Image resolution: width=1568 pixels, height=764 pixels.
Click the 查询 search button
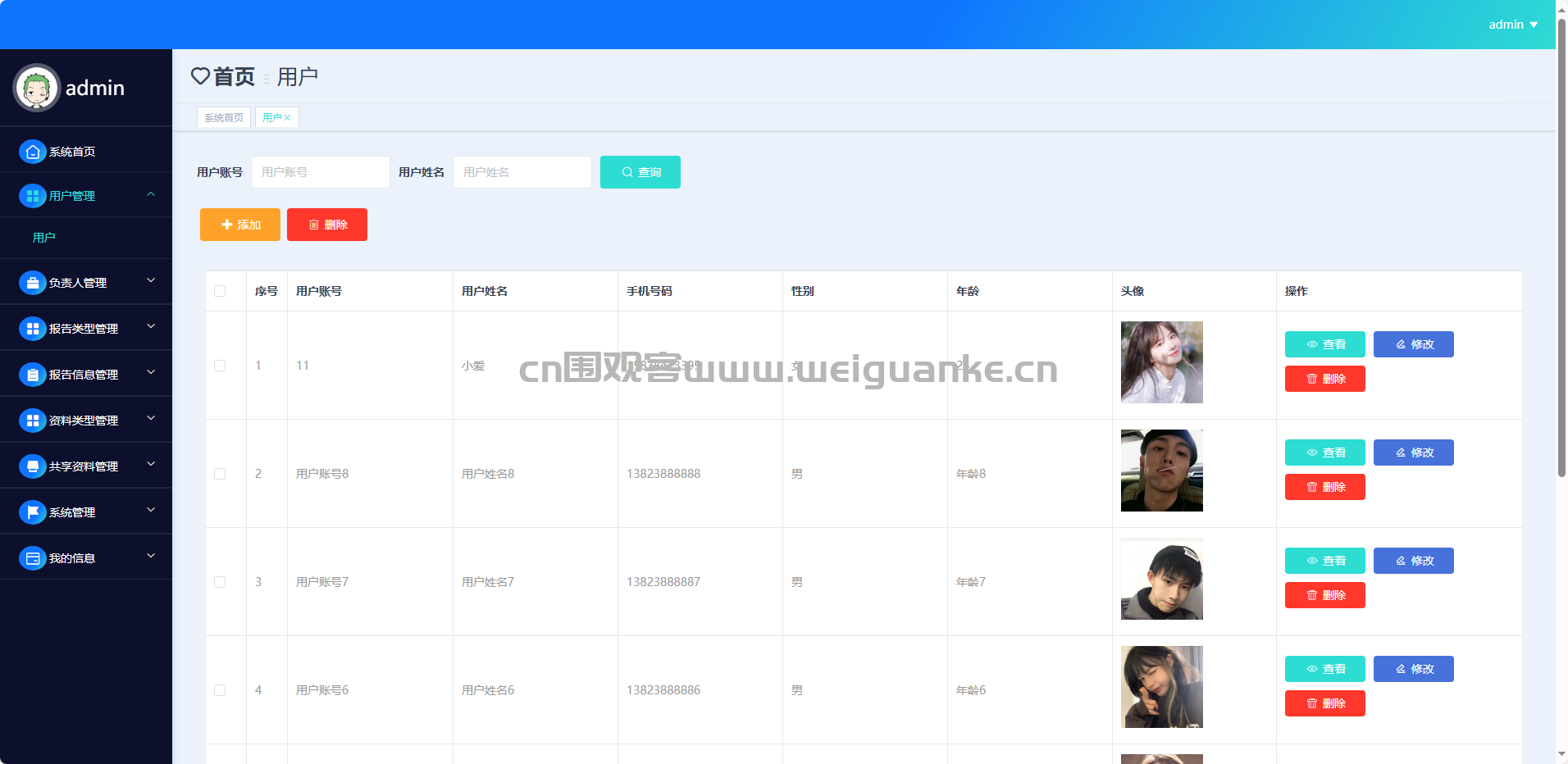tap(640, 172)
